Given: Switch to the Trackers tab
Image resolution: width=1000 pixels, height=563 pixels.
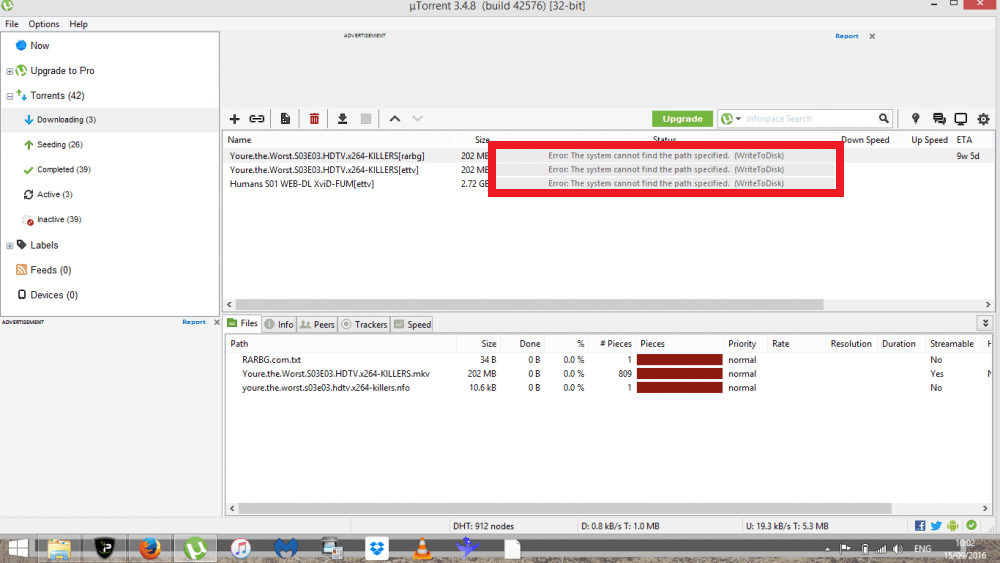Looking at the screenshot, I should 364,324.
